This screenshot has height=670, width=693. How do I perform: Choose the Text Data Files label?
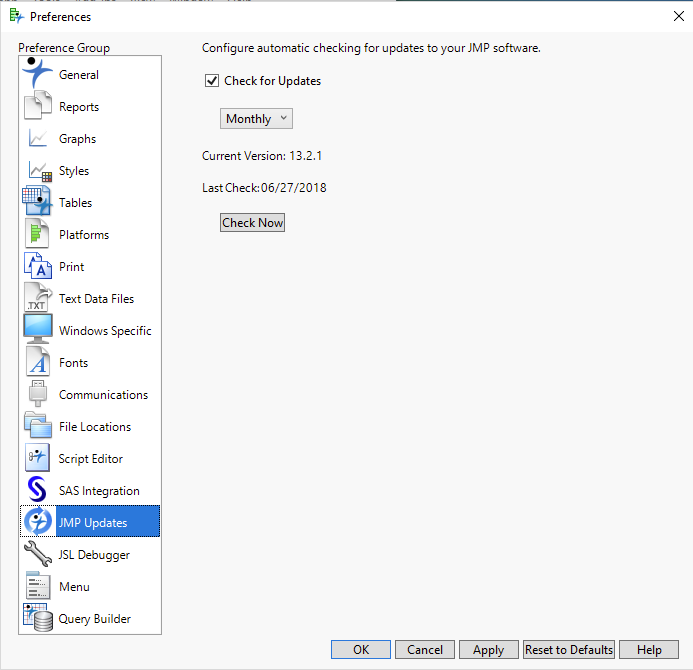click(96, 299)
